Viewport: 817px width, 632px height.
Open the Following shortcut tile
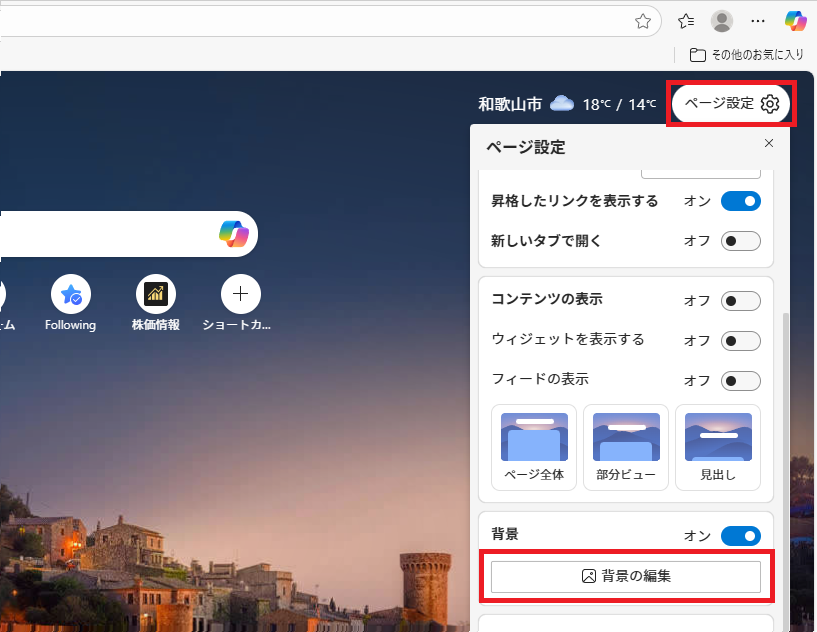point(71,294)
